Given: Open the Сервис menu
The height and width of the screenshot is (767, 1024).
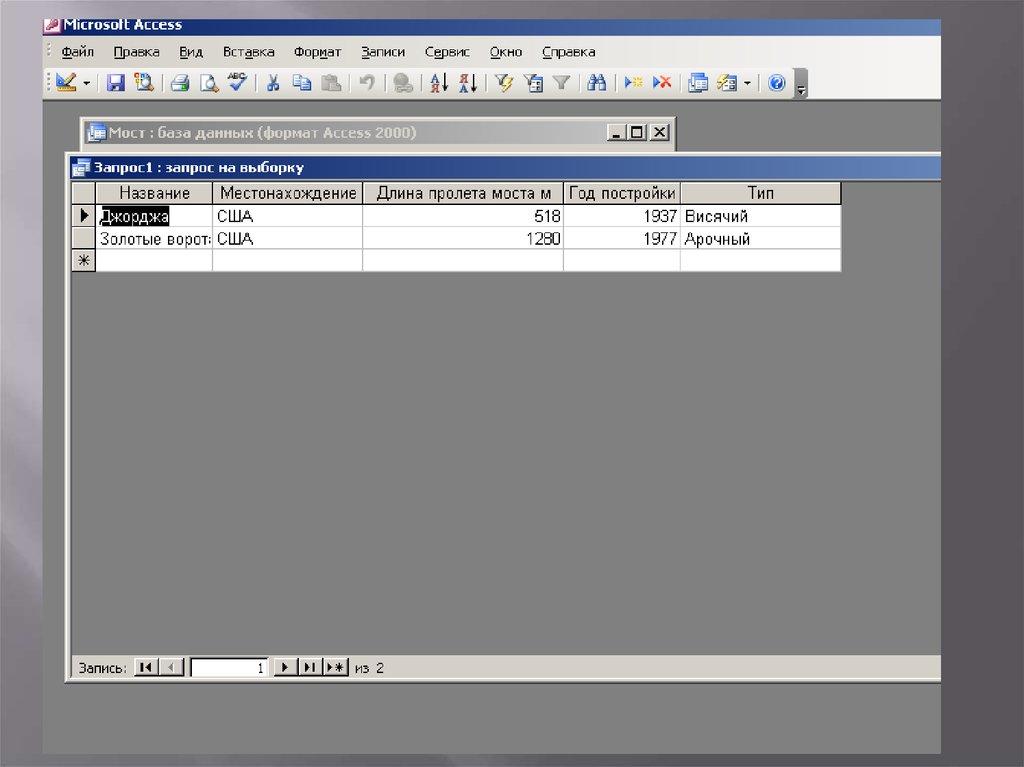Looking at the screenshot, I should 446,52.
